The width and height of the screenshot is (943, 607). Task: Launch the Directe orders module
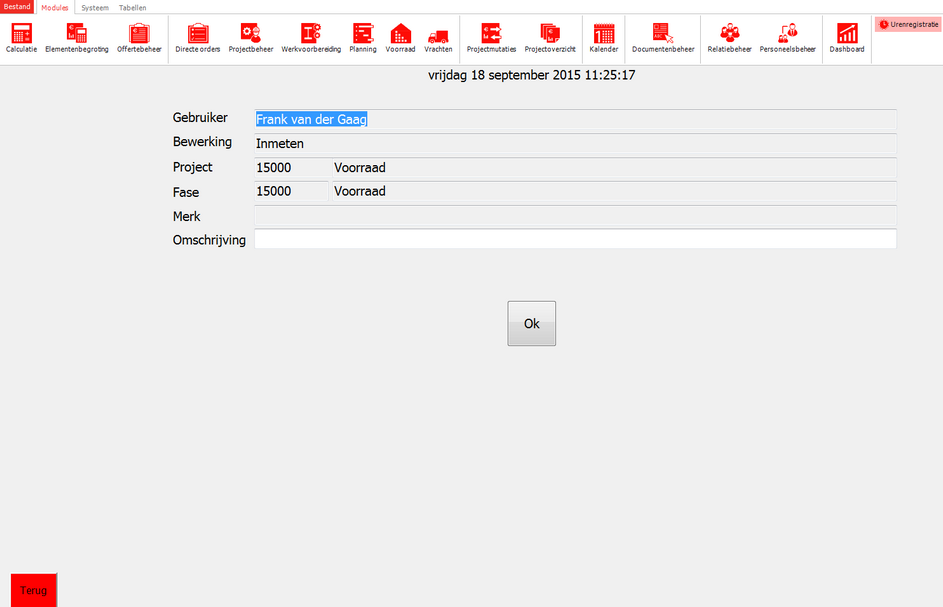198,39
